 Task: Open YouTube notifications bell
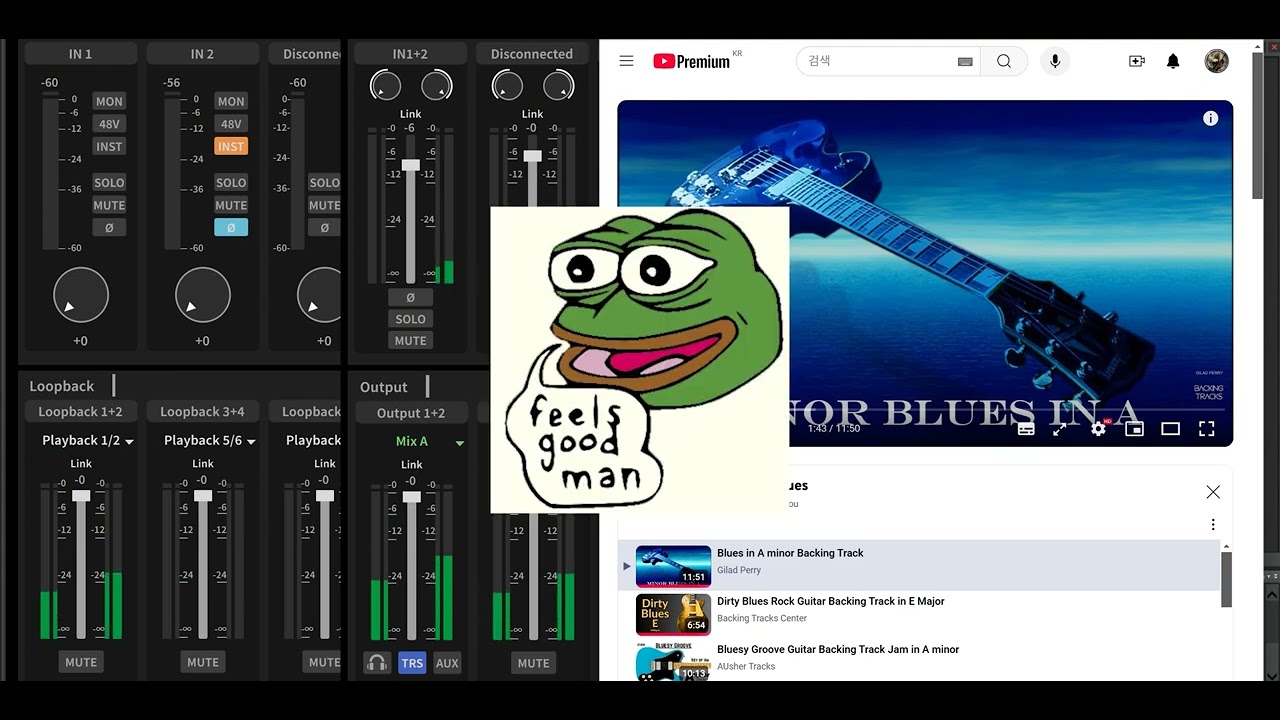click(1173, 61)
